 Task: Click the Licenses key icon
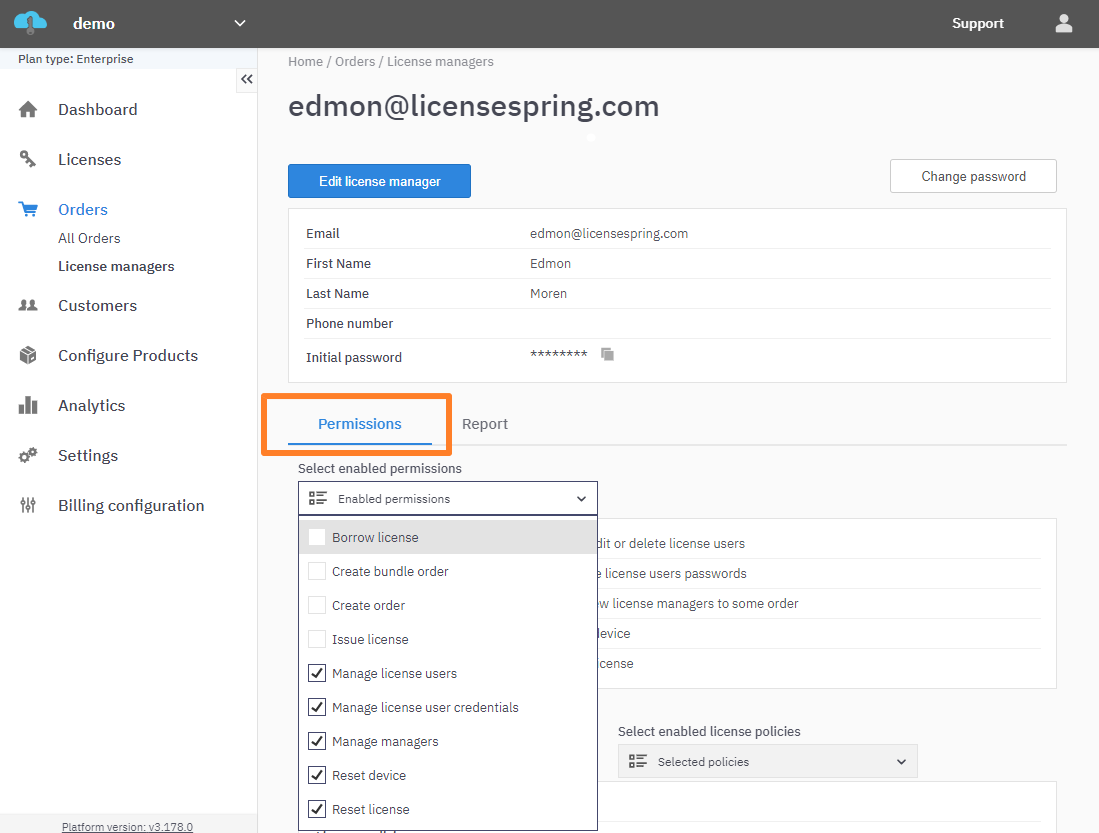coord(28,159)
